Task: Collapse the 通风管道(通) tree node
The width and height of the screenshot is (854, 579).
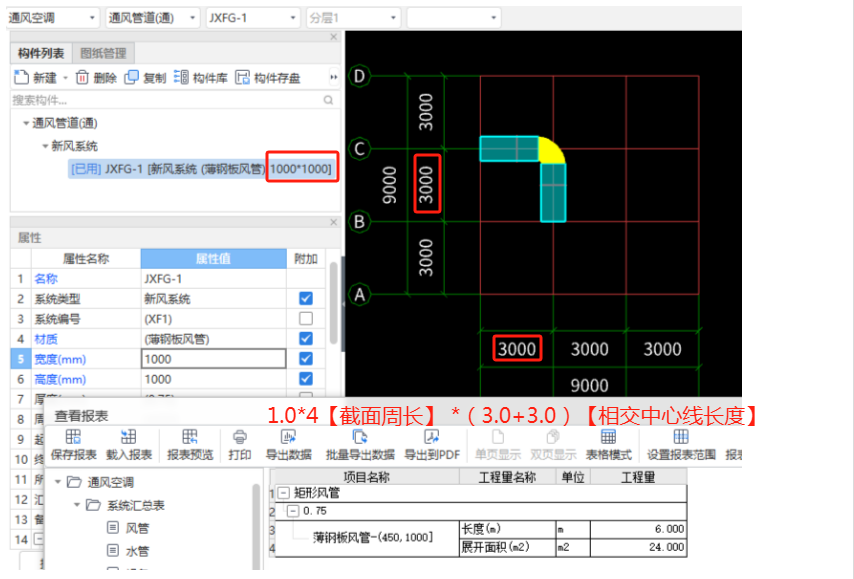Action: 26,123
